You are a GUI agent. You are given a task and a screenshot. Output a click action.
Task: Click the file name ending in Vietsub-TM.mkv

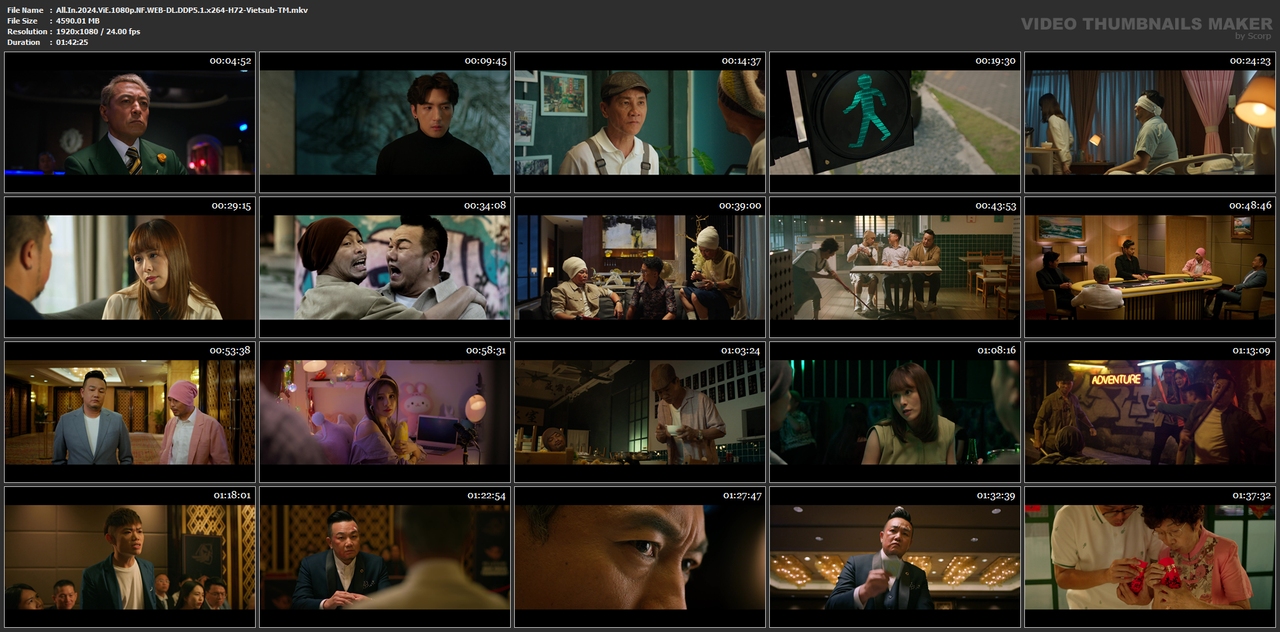pos(182,10)
